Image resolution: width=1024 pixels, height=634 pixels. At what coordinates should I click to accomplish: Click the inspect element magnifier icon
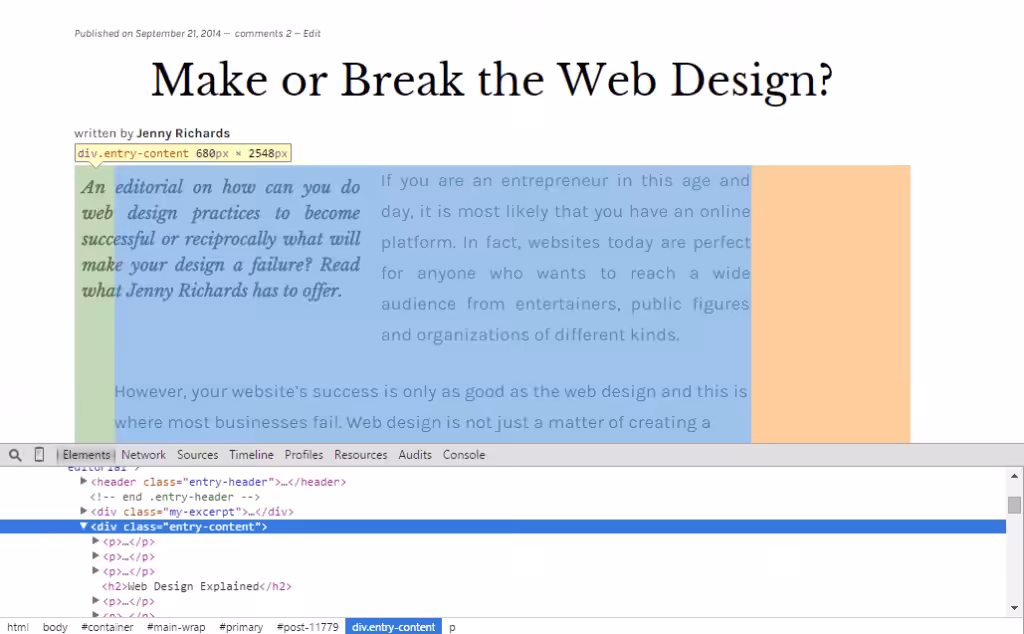pos(15,455)
